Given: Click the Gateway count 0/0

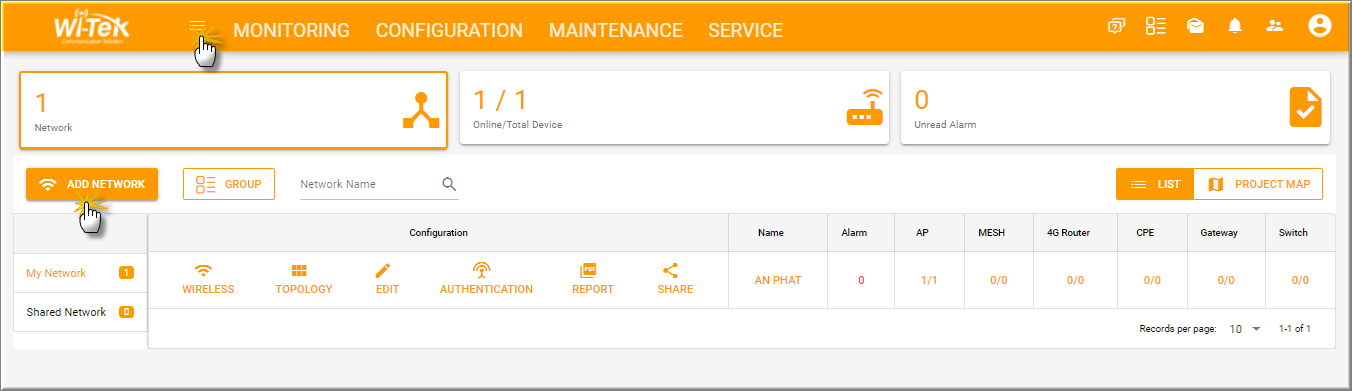Looking at the screenshot, I should point(1226,280).
